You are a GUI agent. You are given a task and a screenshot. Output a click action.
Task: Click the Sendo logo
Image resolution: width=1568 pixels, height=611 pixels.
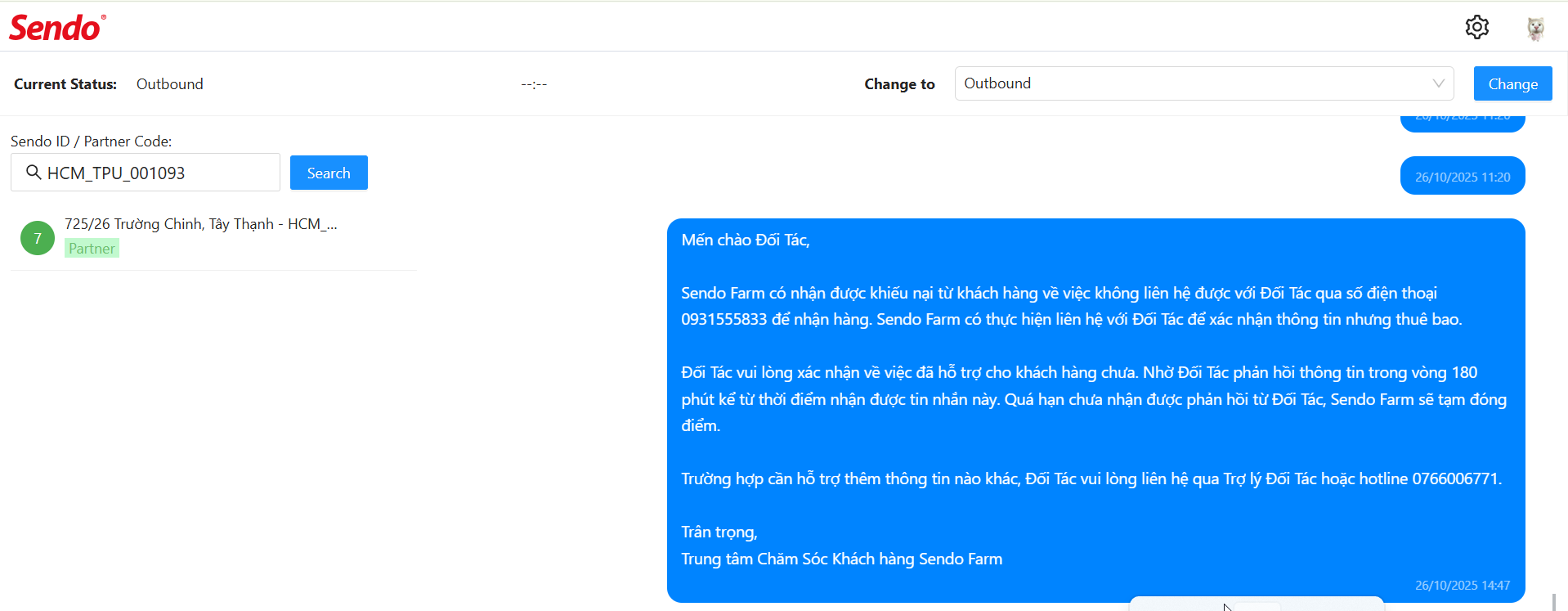(57, 28)
